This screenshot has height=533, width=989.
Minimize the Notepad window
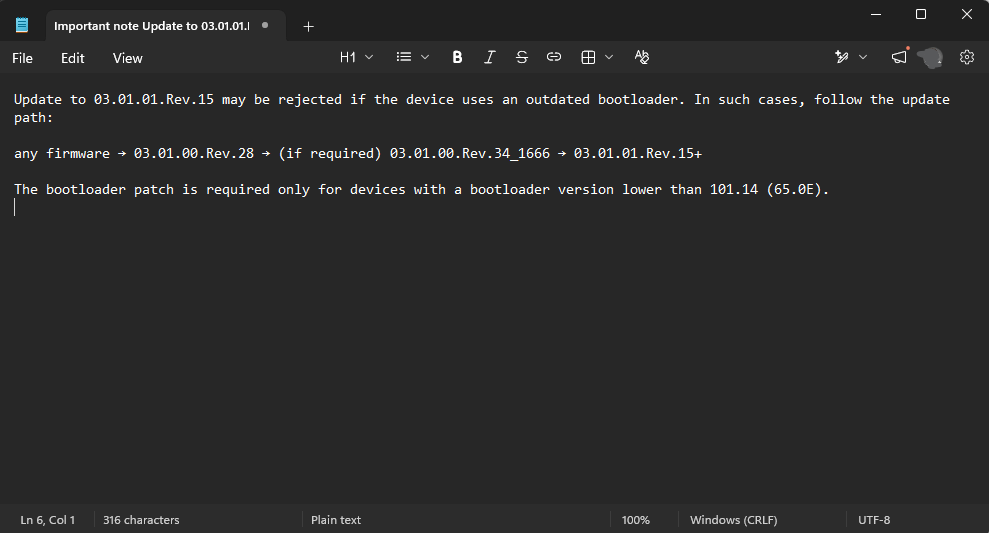pos(876,14)
